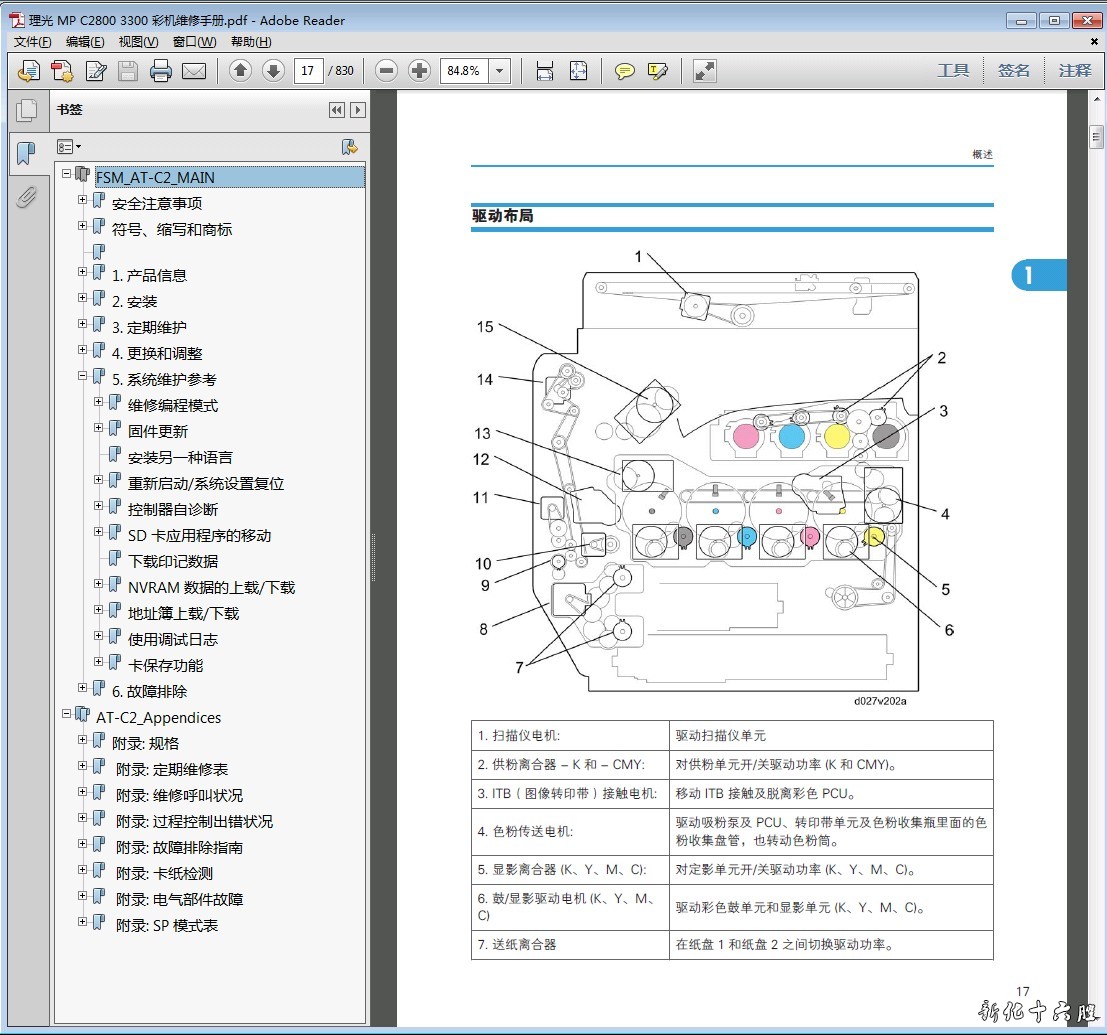Open the 视图(V) menu
The height and width of the screenshot is (1035, 1107).
(x=138, y=42)
